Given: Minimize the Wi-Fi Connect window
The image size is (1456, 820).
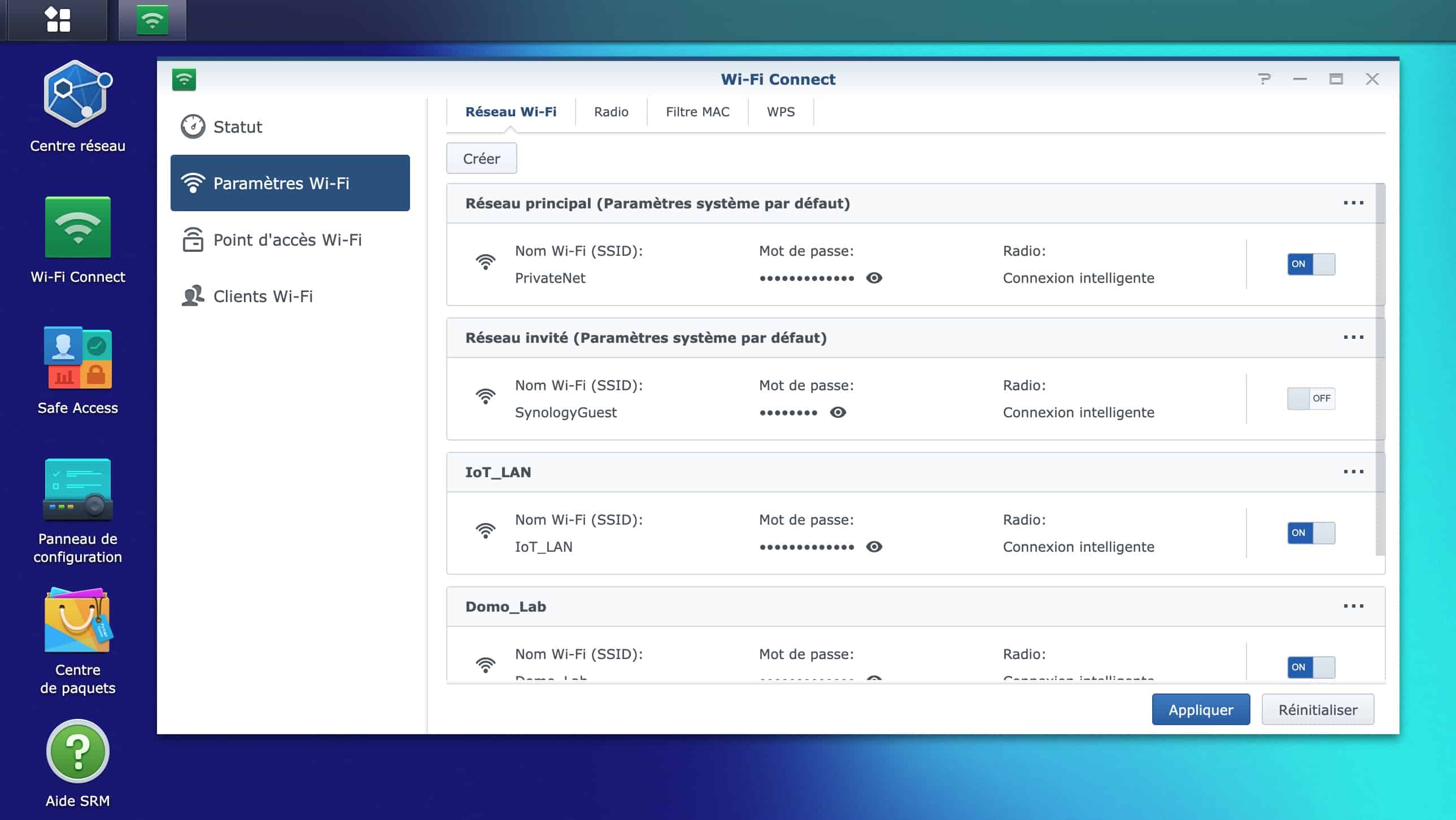Looking at the screenshot, I should pyautogui.click(x=1300, y=79).
